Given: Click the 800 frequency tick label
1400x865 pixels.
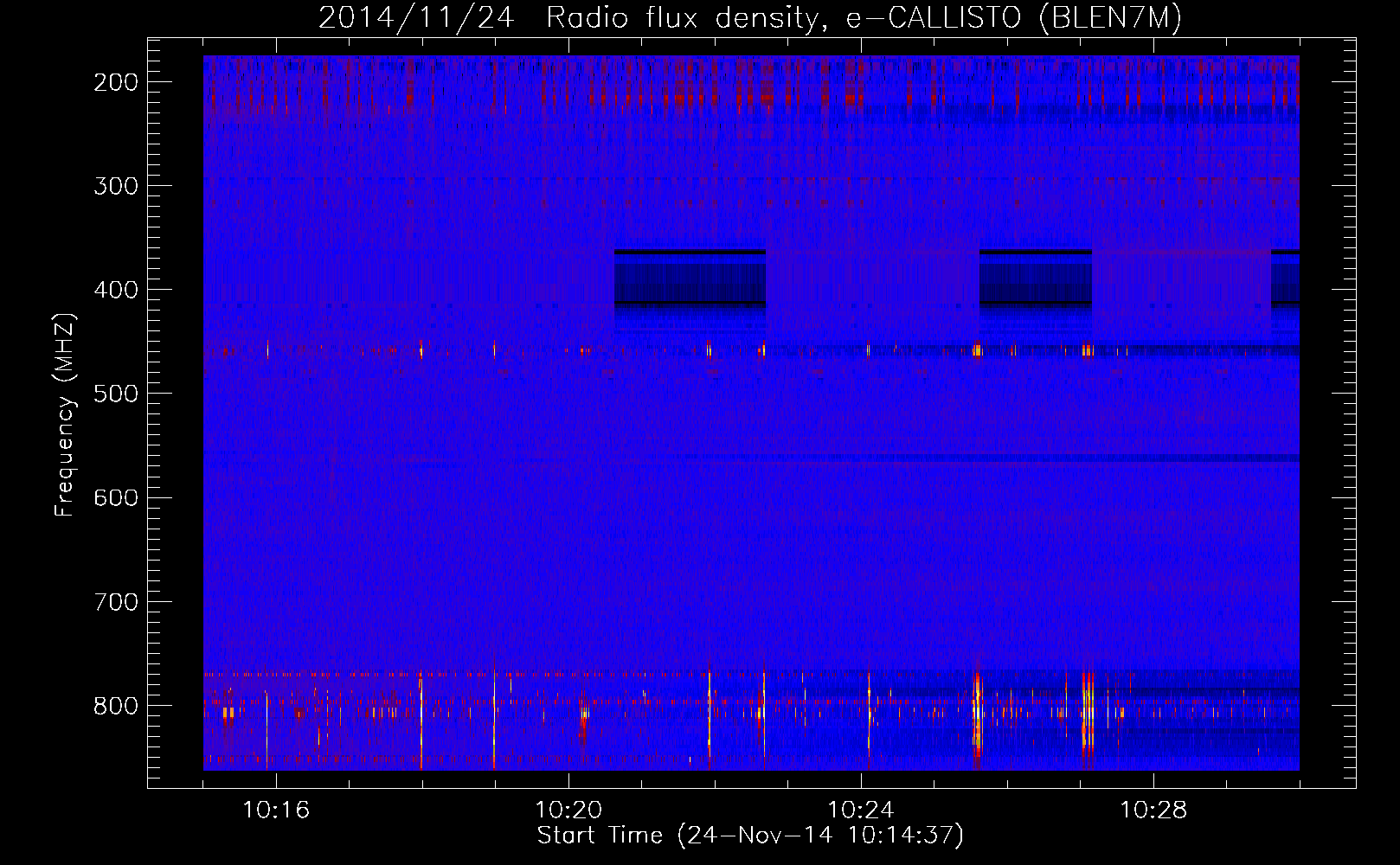Looking at the screenshot, I should pyautogui.click(x=116, y=705).
